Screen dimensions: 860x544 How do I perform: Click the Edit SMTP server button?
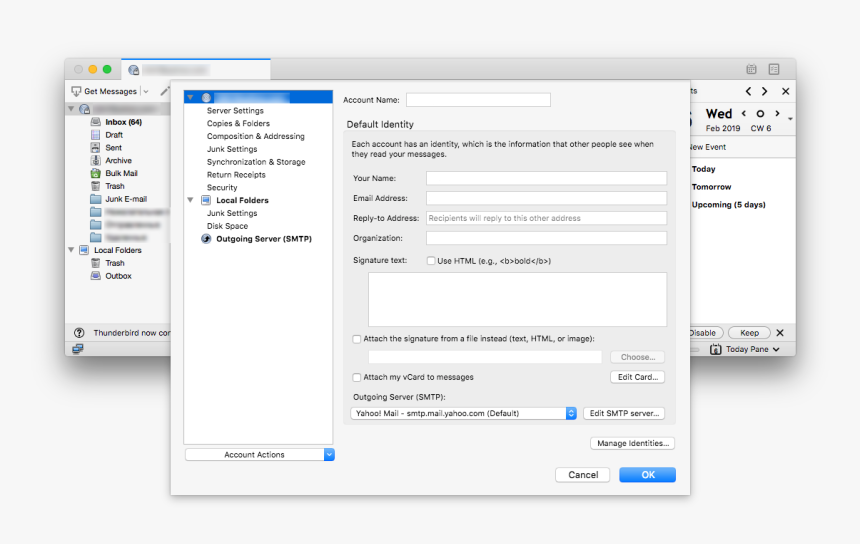624,413
